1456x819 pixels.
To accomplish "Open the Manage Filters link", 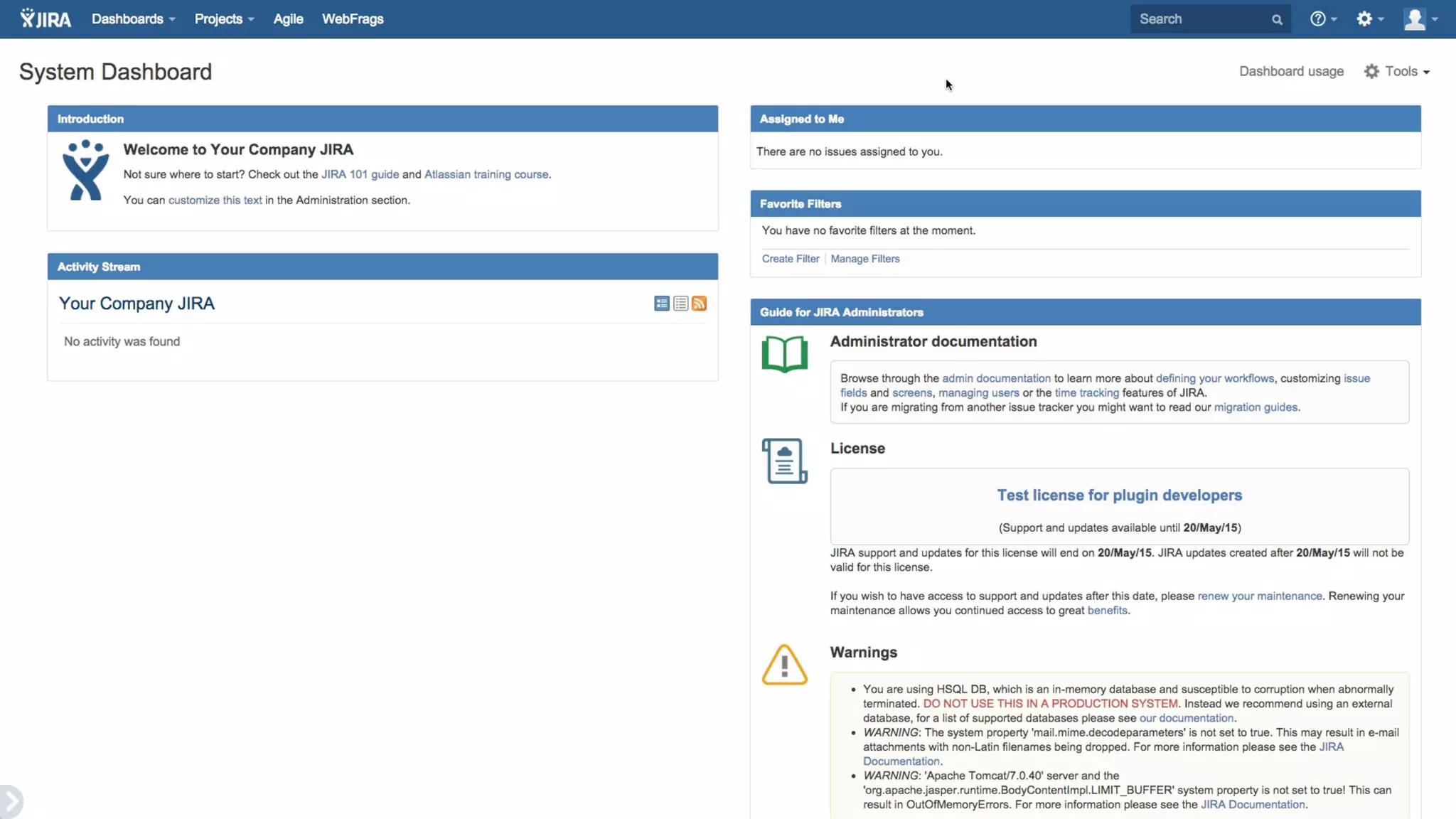I will (864, 259).
